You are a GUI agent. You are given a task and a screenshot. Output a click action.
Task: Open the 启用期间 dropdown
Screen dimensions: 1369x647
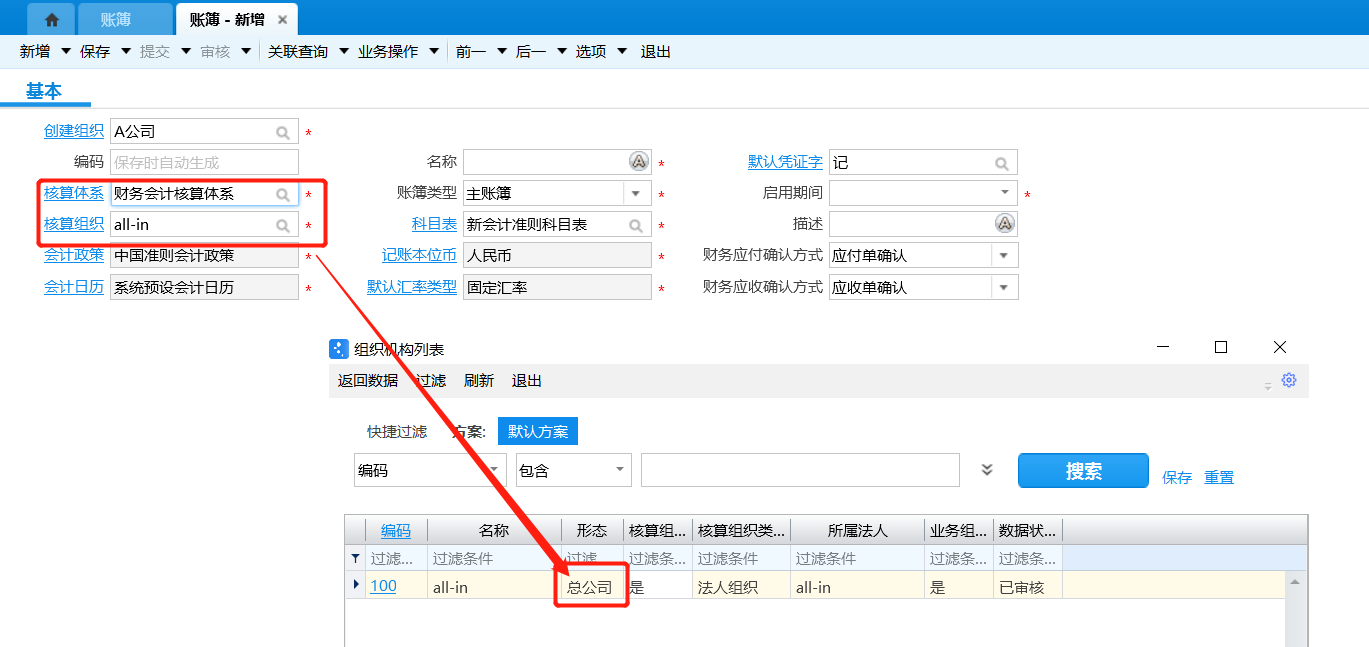pos(1004,193)
